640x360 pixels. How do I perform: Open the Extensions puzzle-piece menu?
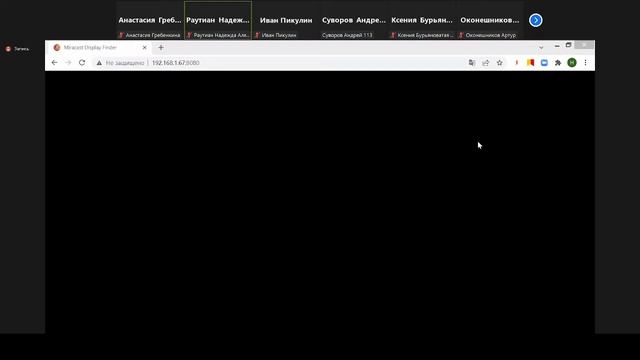(x=558, y=63)
